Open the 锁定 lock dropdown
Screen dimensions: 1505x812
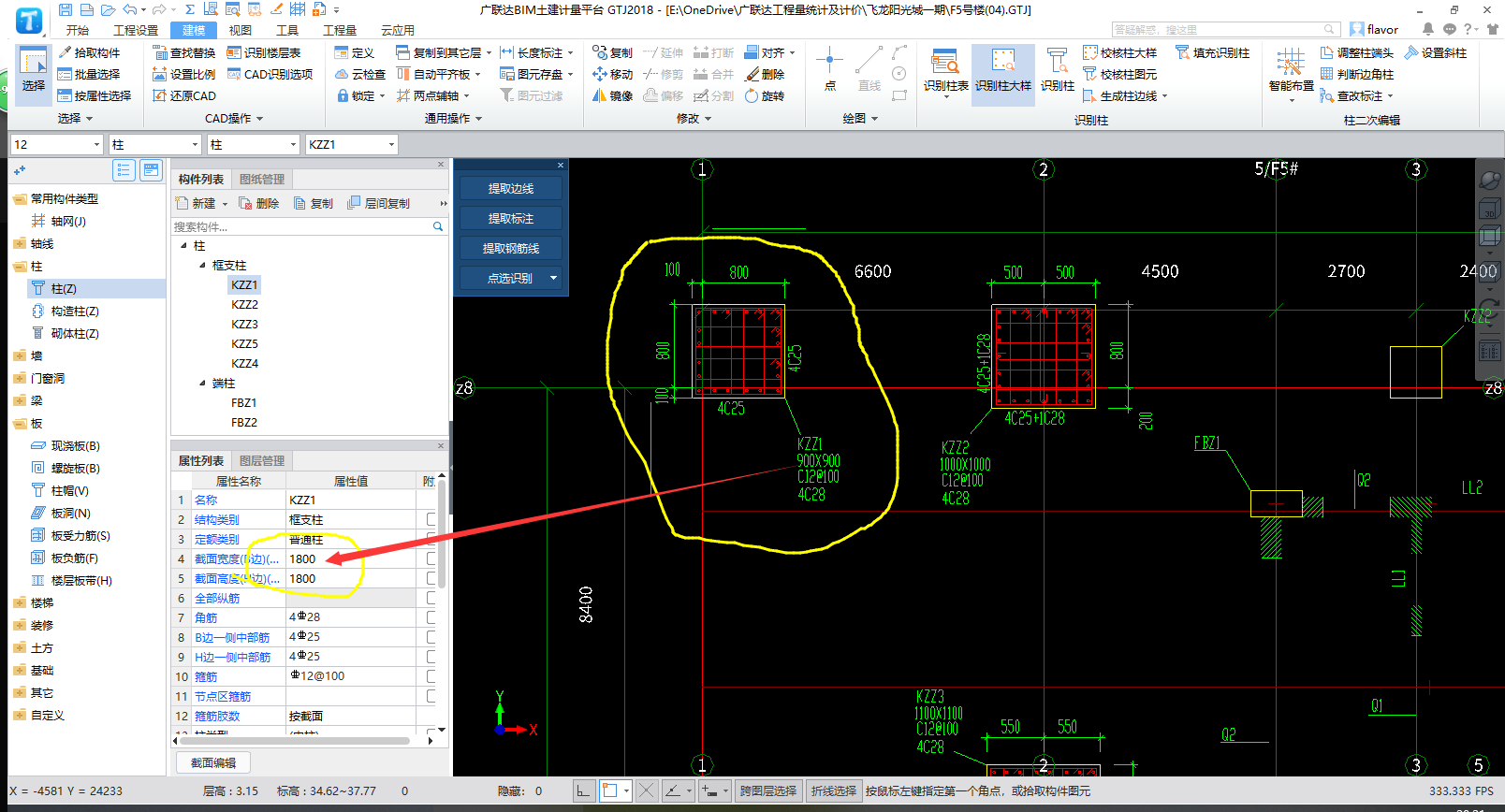pyautogui.click(x=382, y=95)
